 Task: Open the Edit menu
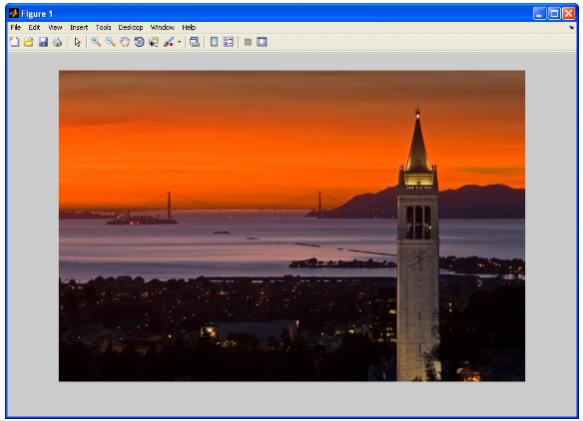(x=34, y=28)
